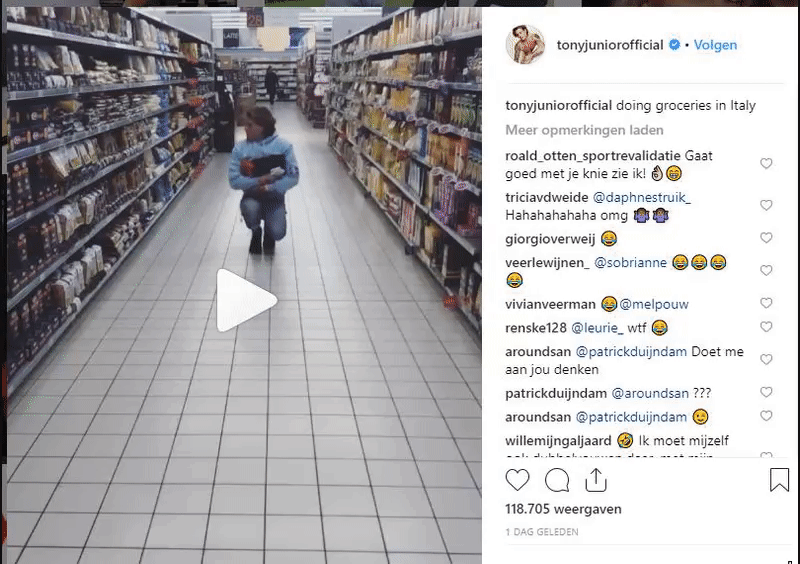Like triciavdweide's comment heart

pyautogui.click(x=766, y=205)
